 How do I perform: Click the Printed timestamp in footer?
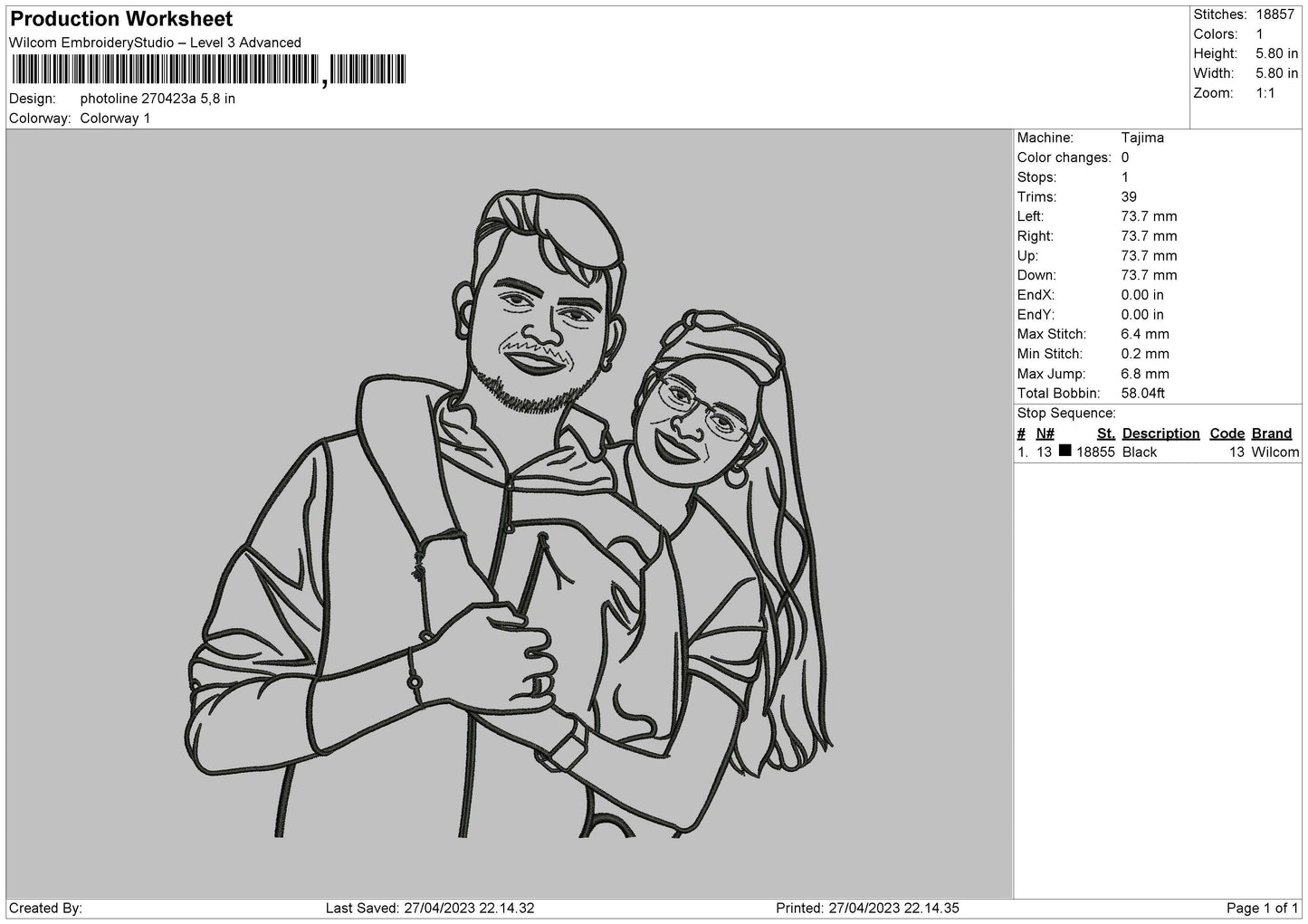867,908
